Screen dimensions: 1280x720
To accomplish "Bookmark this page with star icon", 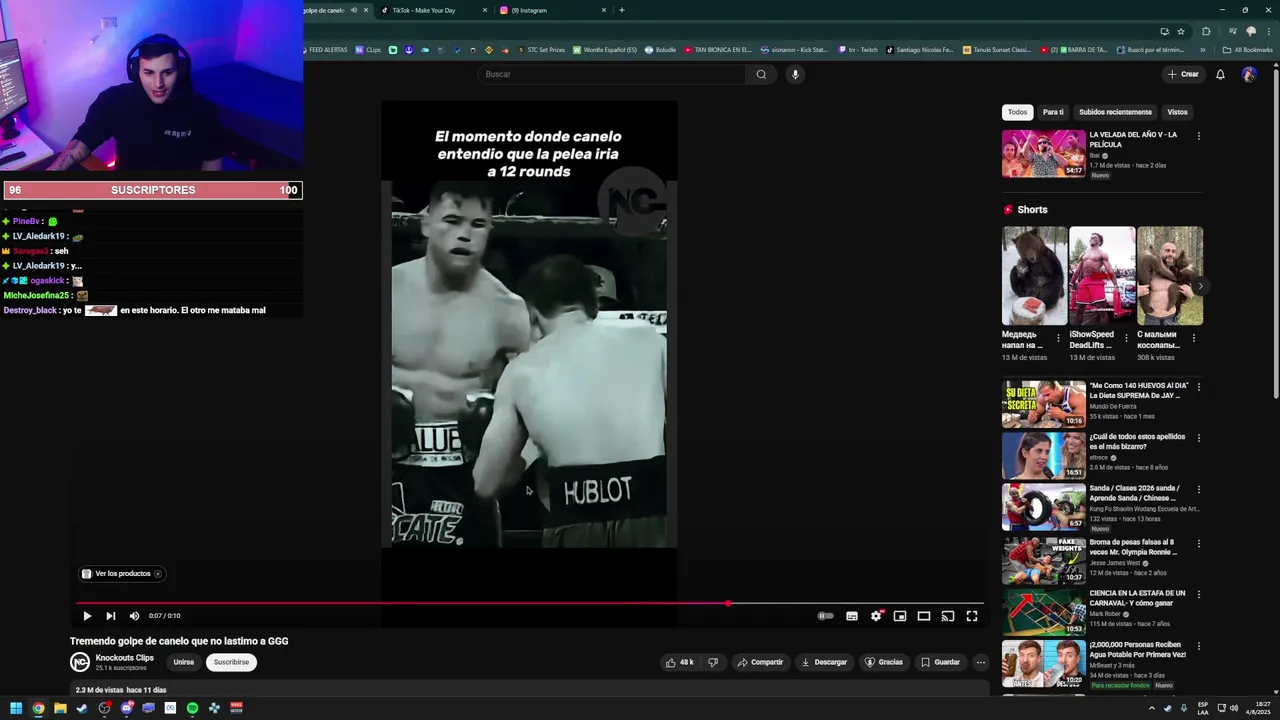I will (x=1181, y=31).
